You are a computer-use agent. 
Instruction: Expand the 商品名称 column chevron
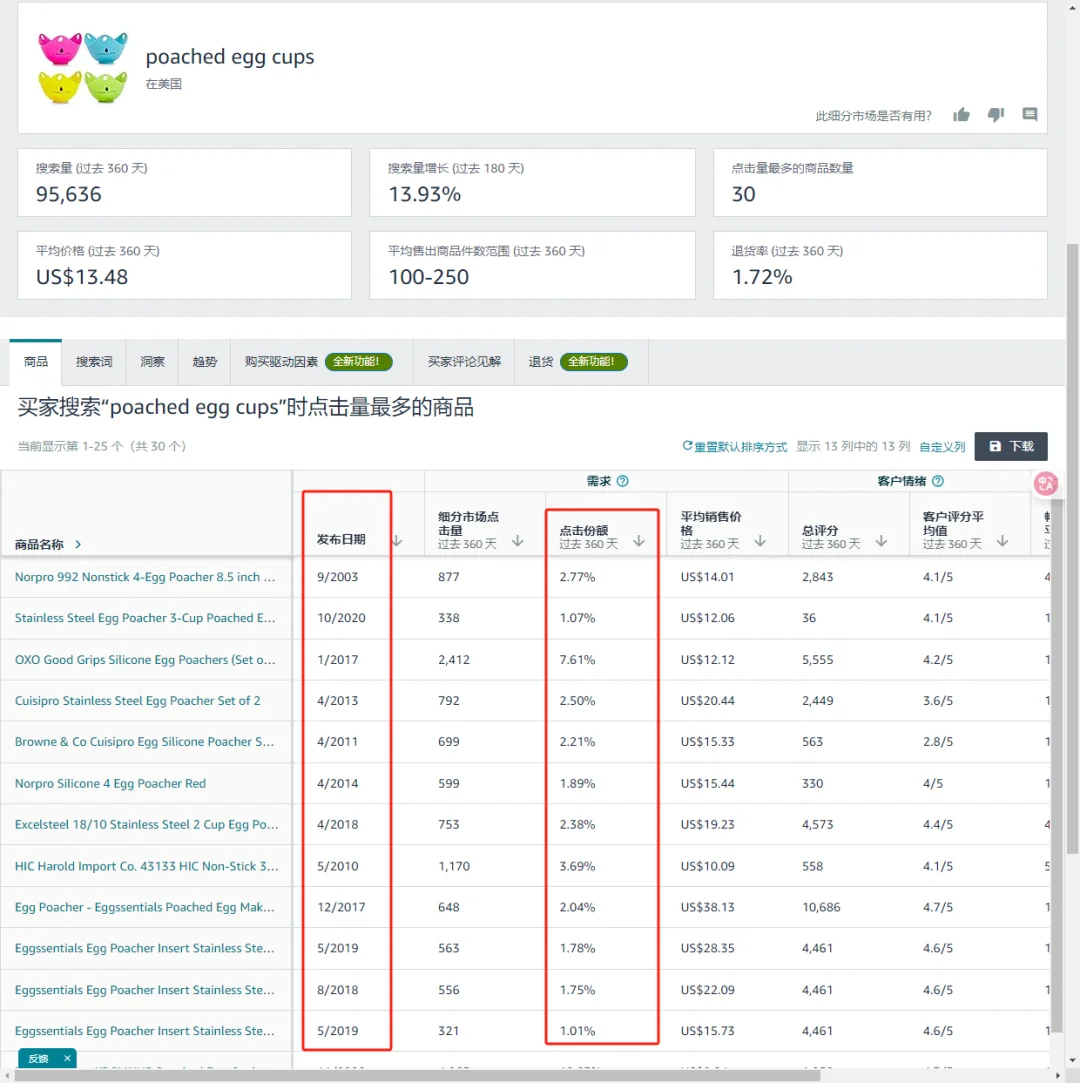[x=78, y=544]
